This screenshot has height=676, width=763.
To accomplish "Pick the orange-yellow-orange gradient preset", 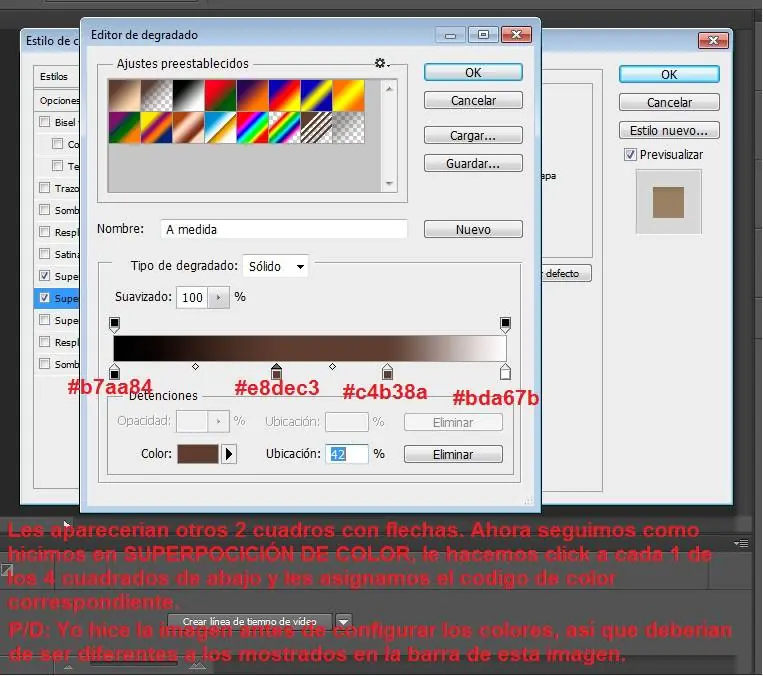I will click(348, 95).
